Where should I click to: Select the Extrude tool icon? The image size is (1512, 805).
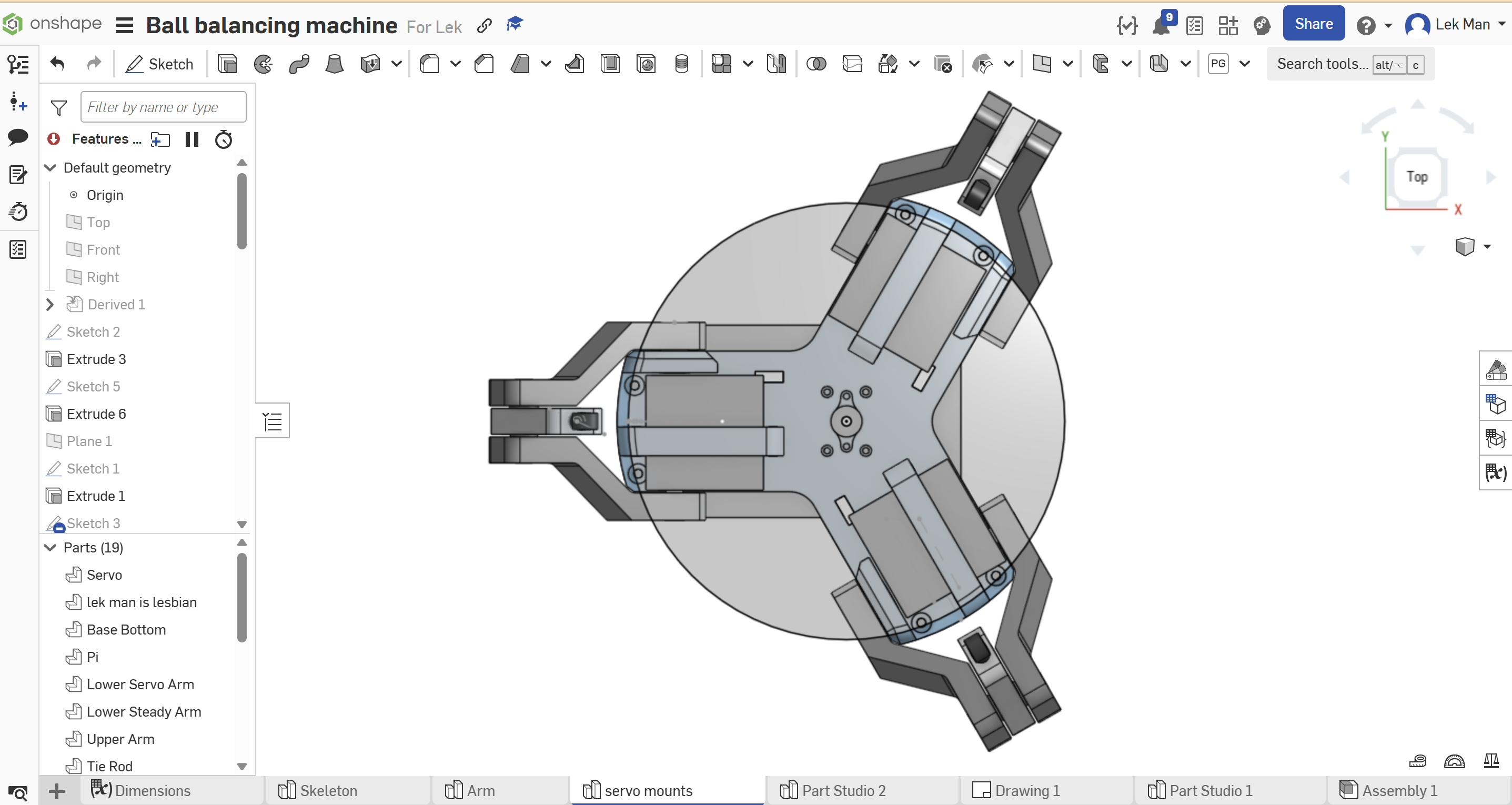point(227,64)
